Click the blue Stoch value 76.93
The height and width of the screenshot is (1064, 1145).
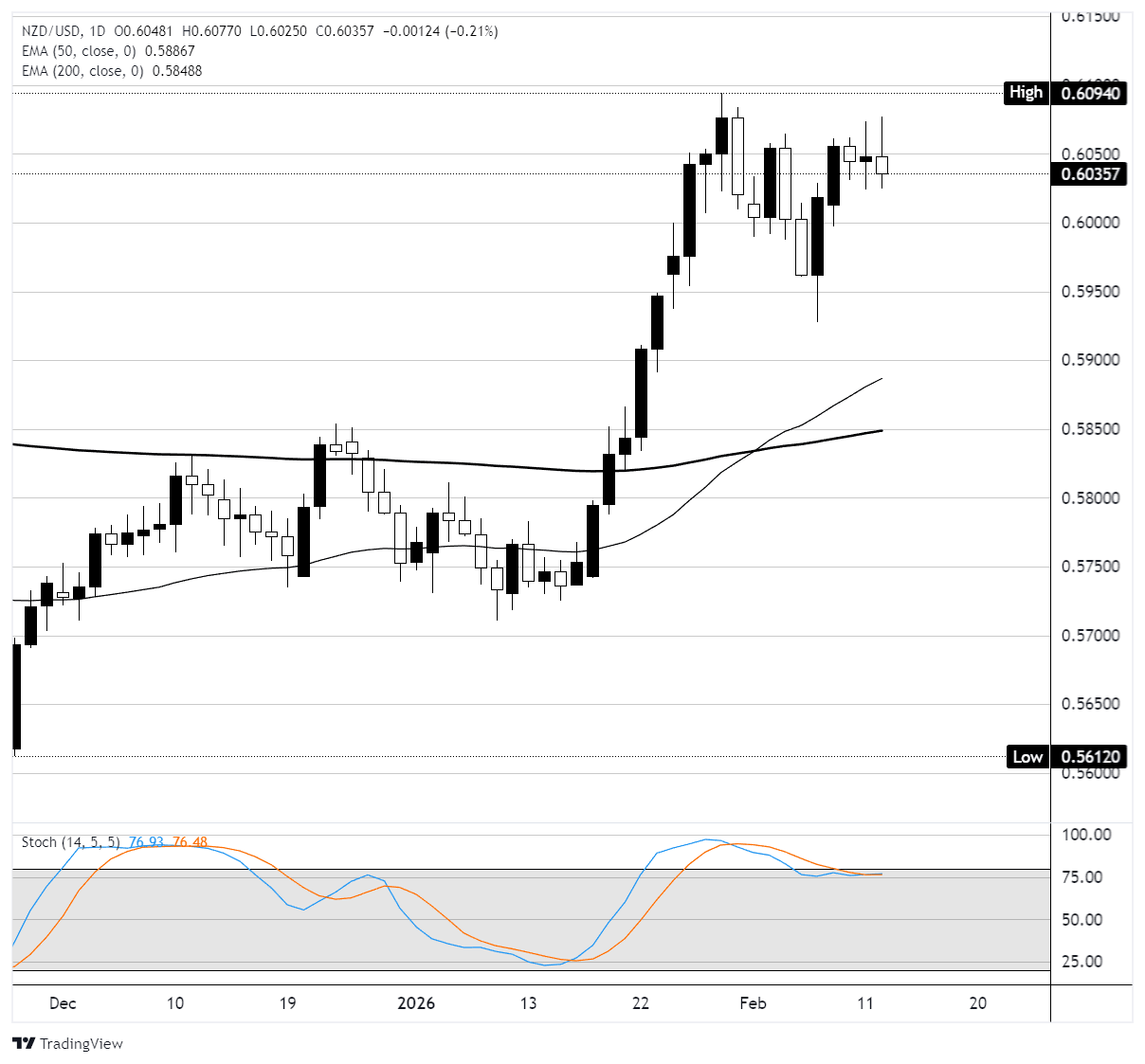(146, 842)
